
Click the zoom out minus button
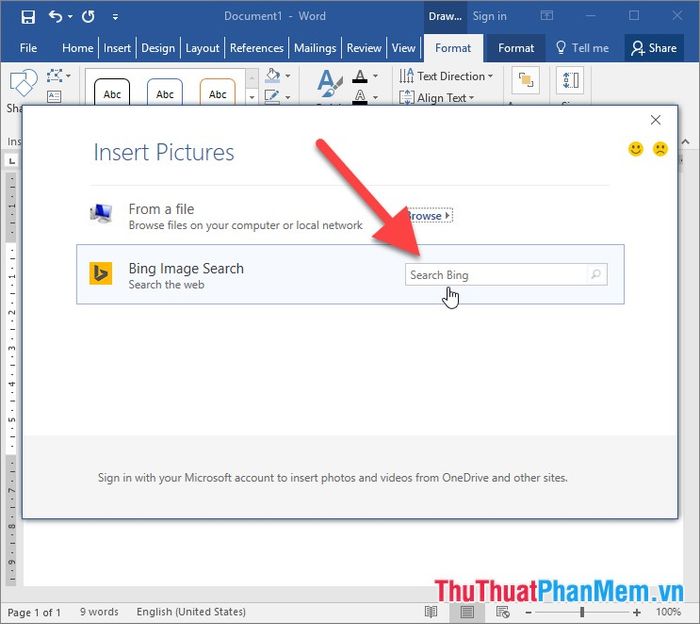click(528, 612)
